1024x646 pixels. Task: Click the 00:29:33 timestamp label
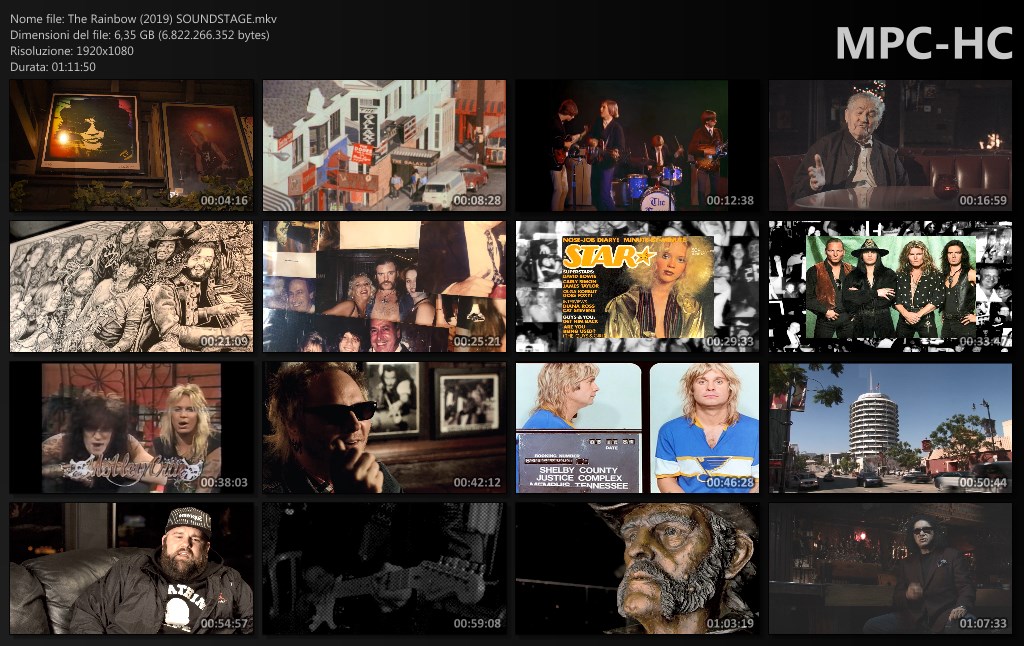(729, 342)
